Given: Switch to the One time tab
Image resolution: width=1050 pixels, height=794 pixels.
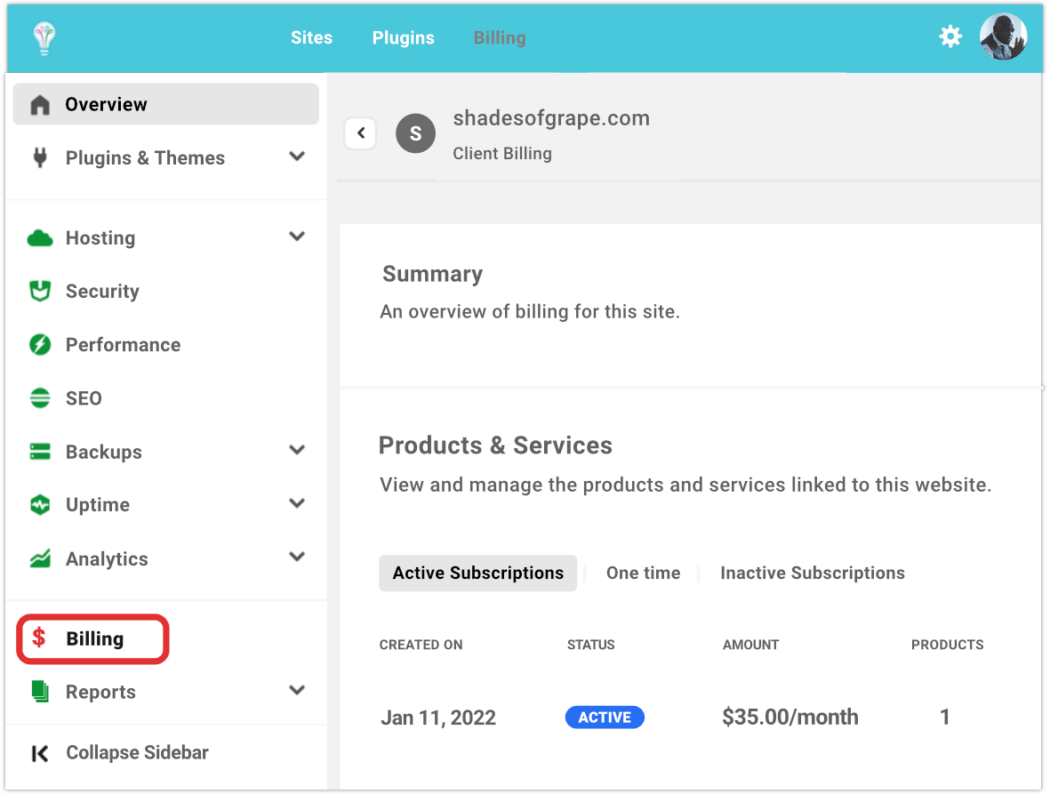Looking at the screenshot, I should pos(643,573).
